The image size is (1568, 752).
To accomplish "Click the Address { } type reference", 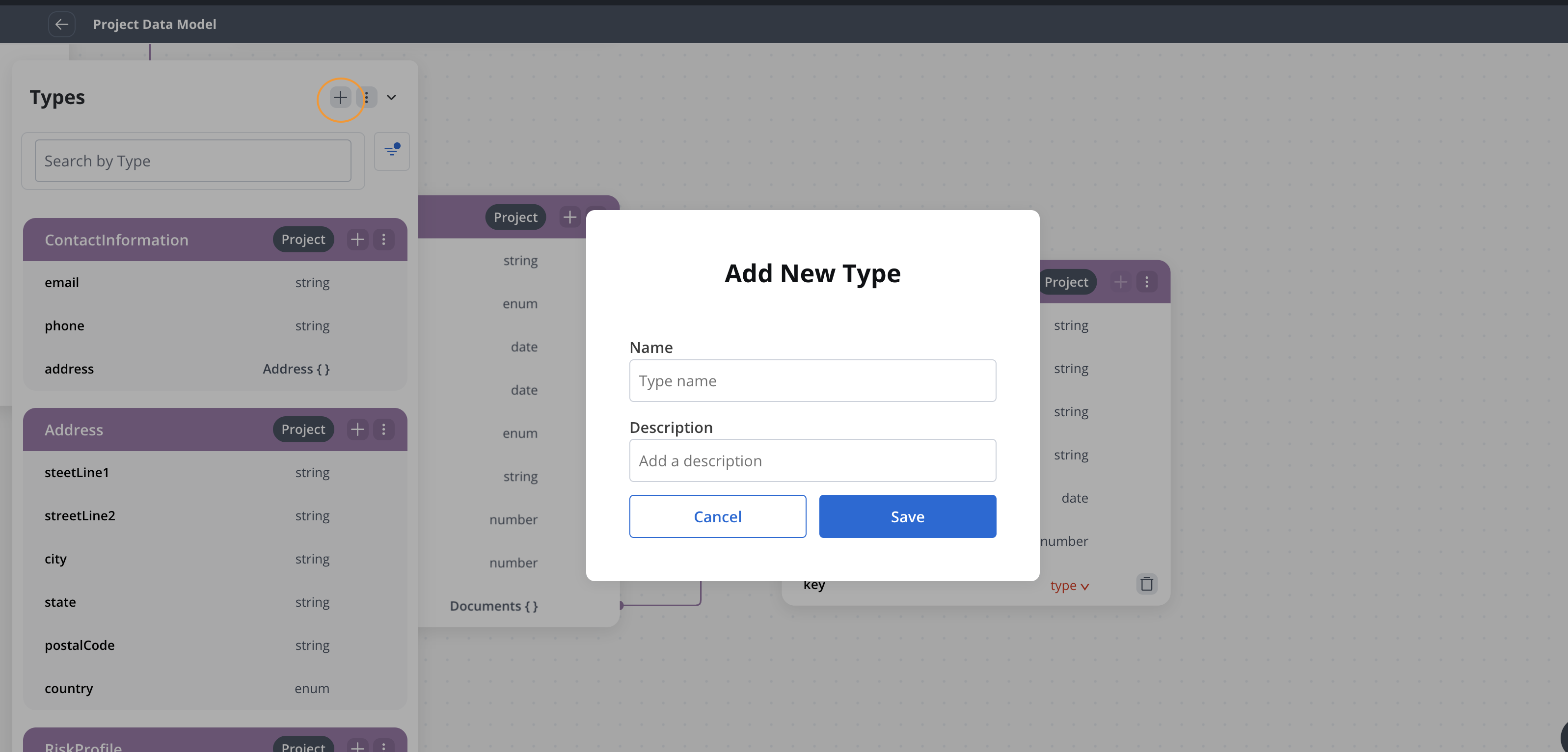I will click(x=296, y=369).
